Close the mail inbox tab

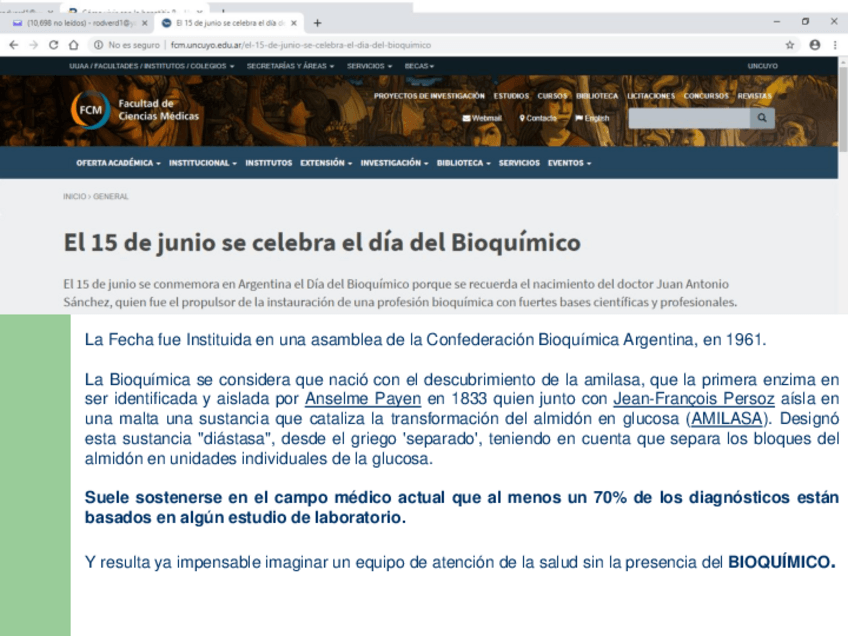tap(144, 23)
